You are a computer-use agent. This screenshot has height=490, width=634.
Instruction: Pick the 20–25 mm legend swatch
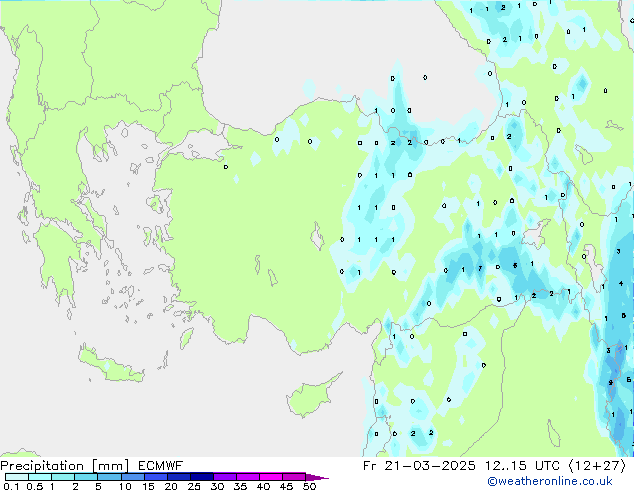179,477
